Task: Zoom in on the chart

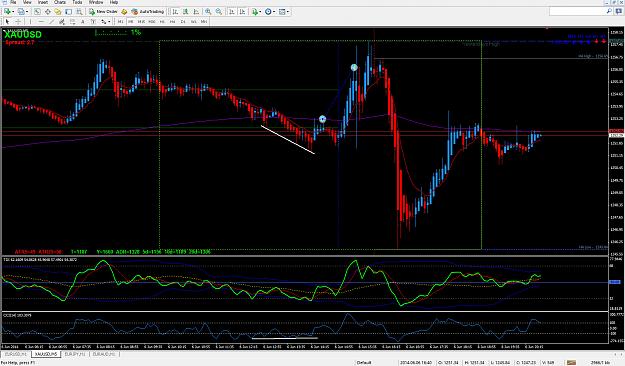Action: point(208,12)
